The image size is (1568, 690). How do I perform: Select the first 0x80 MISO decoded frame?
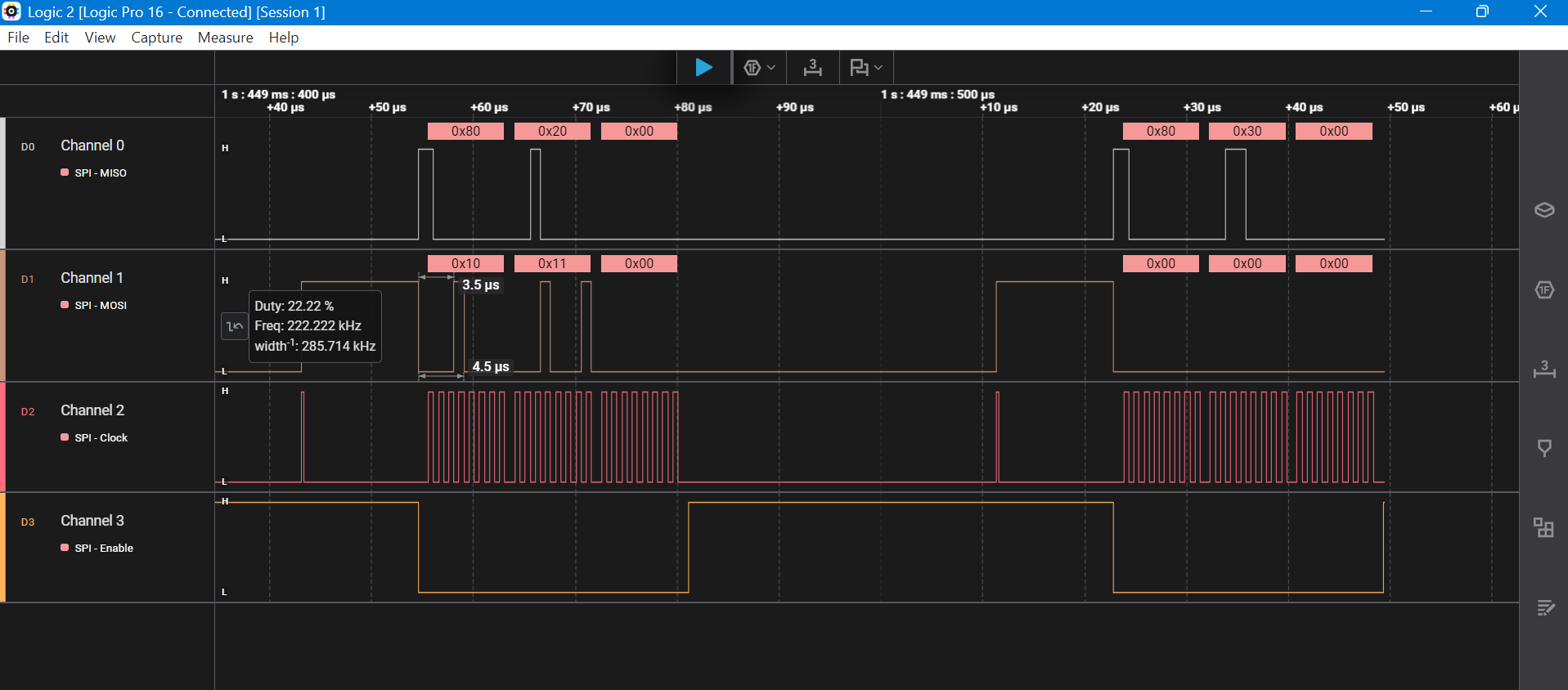(465, 131)
